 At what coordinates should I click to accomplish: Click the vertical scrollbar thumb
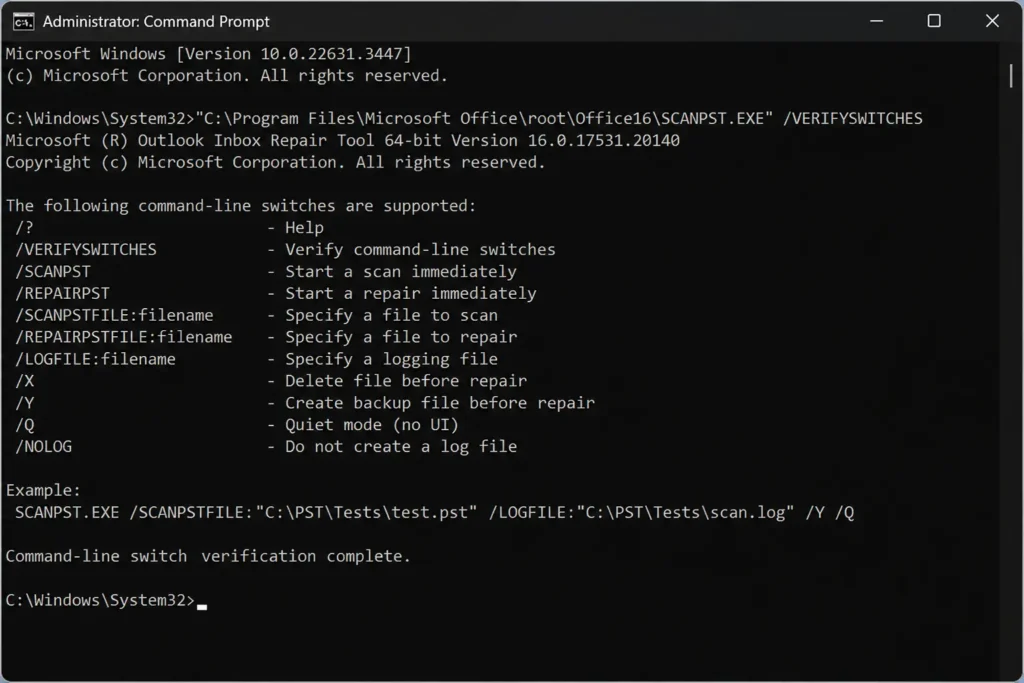click(1011, 76)
